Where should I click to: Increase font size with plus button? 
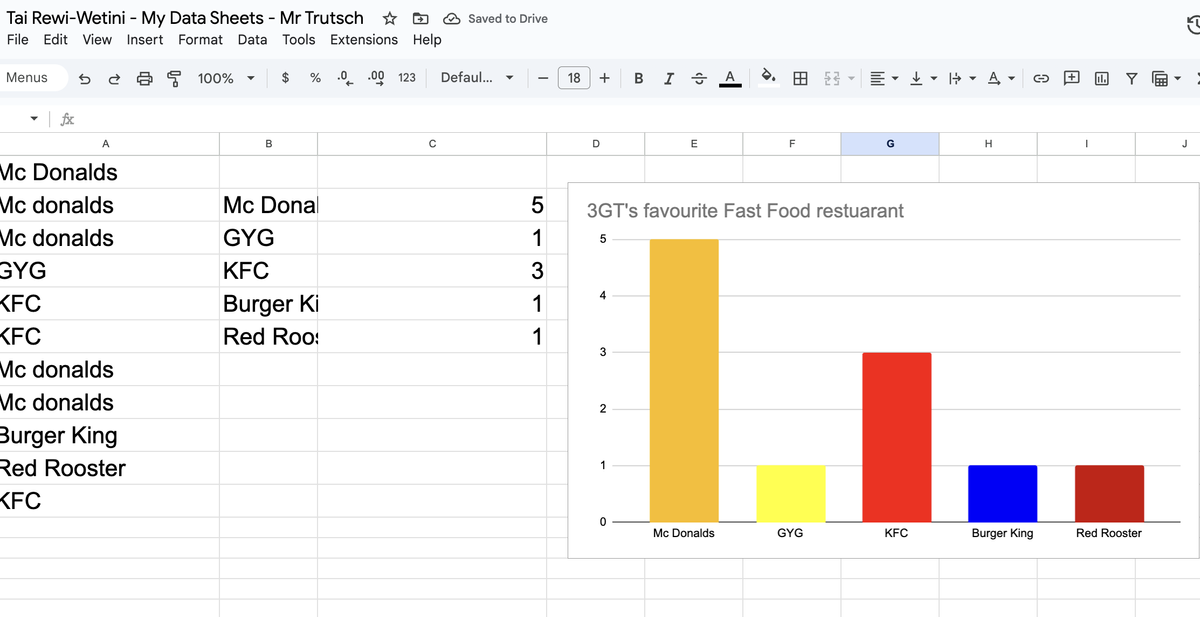tap(605, 78)
